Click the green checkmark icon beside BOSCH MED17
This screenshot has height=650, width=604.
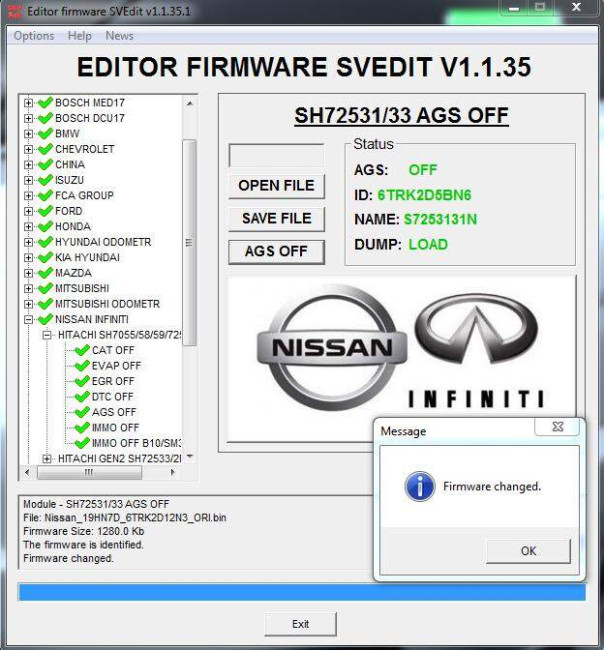click(x=45, y=102)
